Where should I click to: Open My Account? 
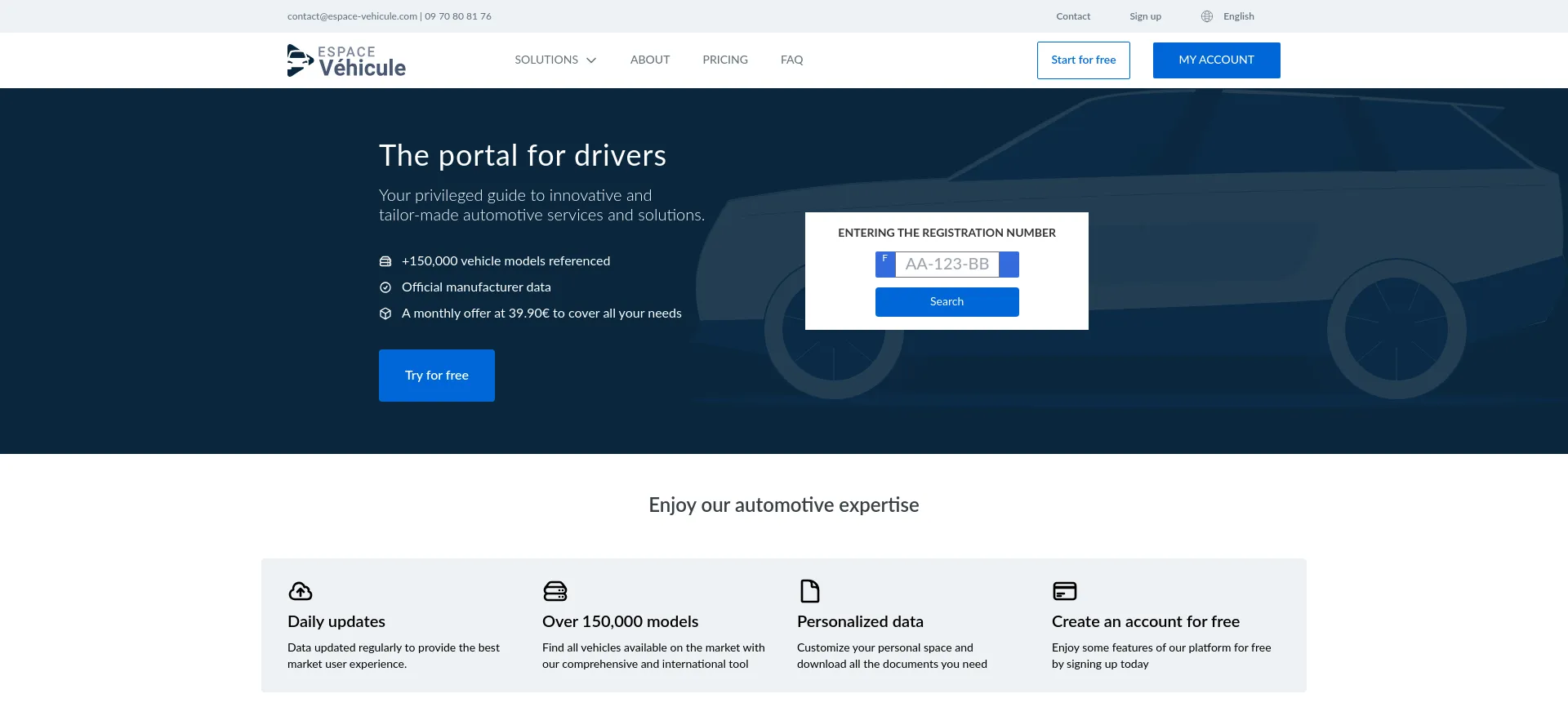tap(1216, 60)
